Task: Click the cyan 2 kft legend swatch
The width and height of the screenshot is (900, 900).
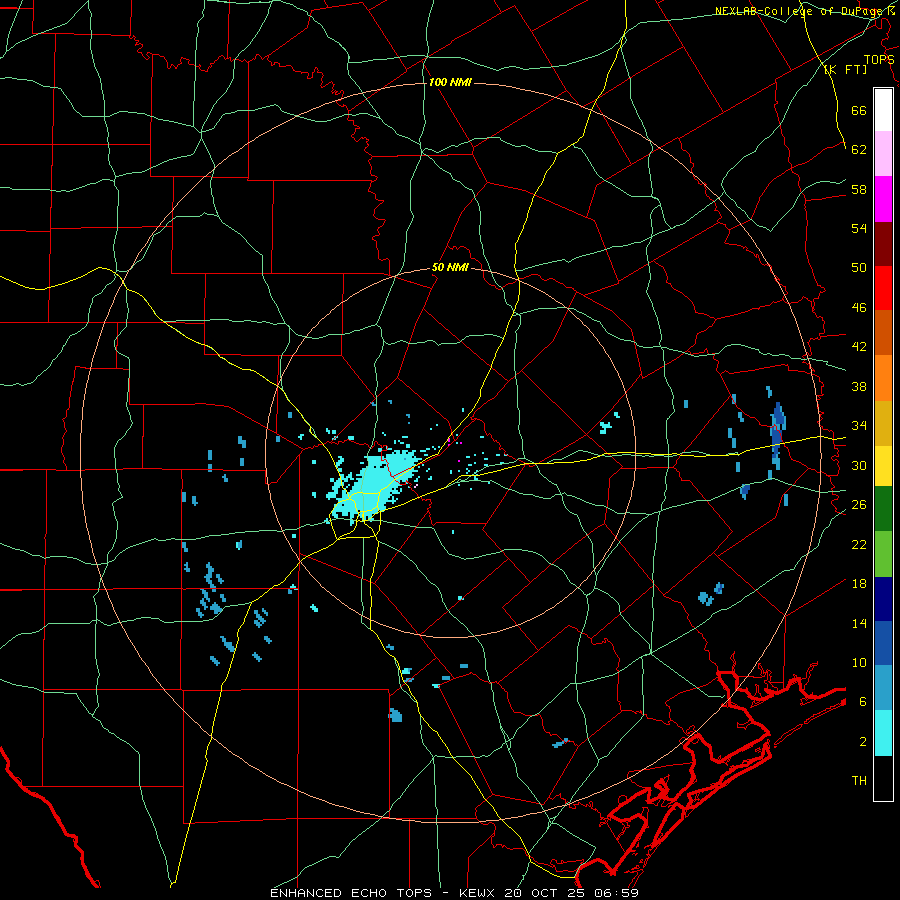Action: click(x=883, y=733)
